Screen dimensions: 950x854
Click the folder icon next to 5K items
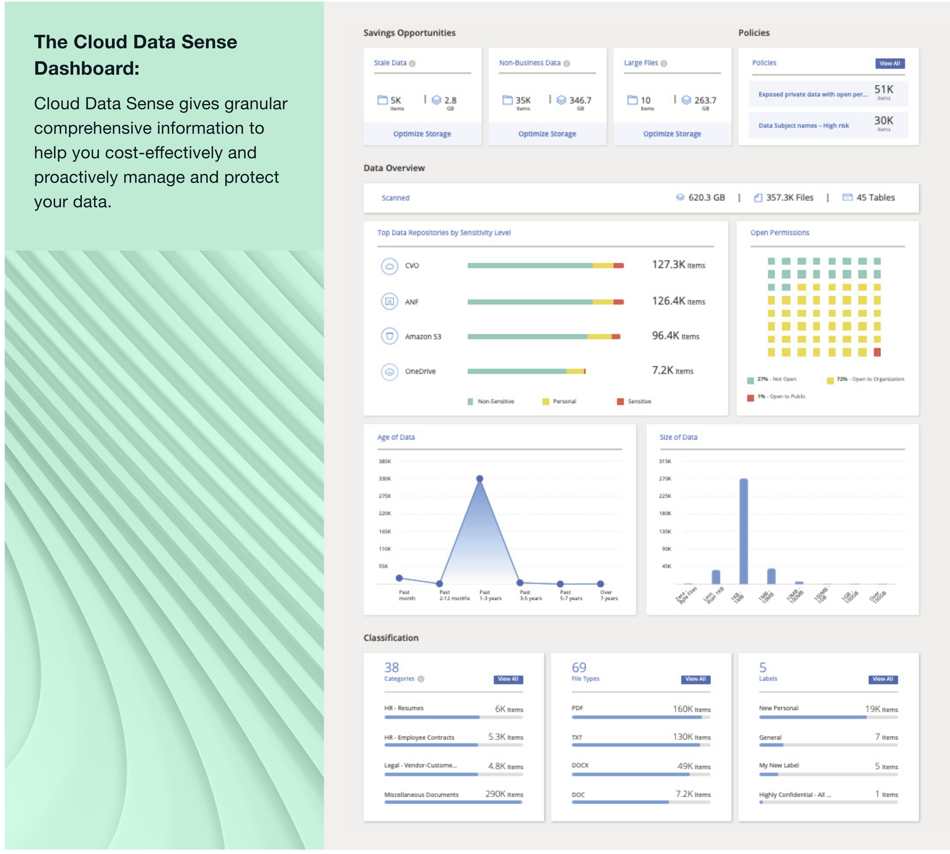(x=382, y=100)
